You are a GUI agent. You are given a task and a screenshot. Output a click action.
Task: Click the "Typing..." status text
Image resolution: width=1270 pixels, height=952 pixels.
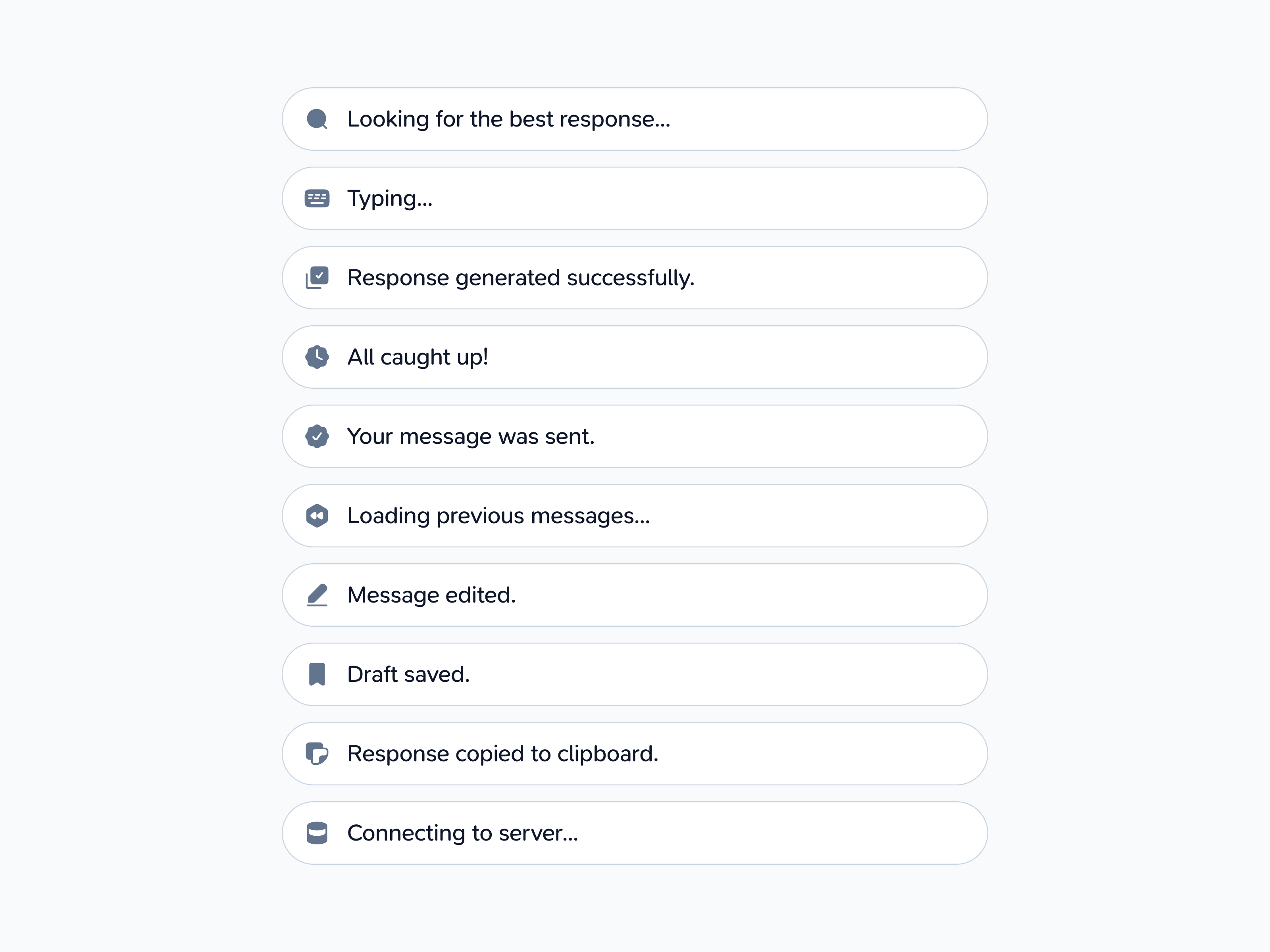pos(390,199)
